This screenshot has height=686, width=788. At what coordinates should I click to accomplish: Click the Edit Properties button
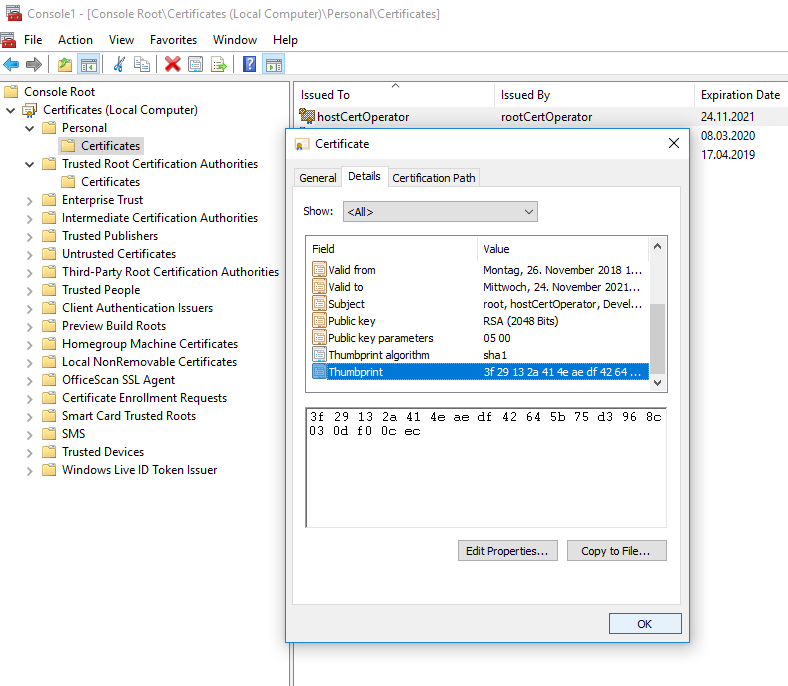pyautogui.click(x=507, y=551)
